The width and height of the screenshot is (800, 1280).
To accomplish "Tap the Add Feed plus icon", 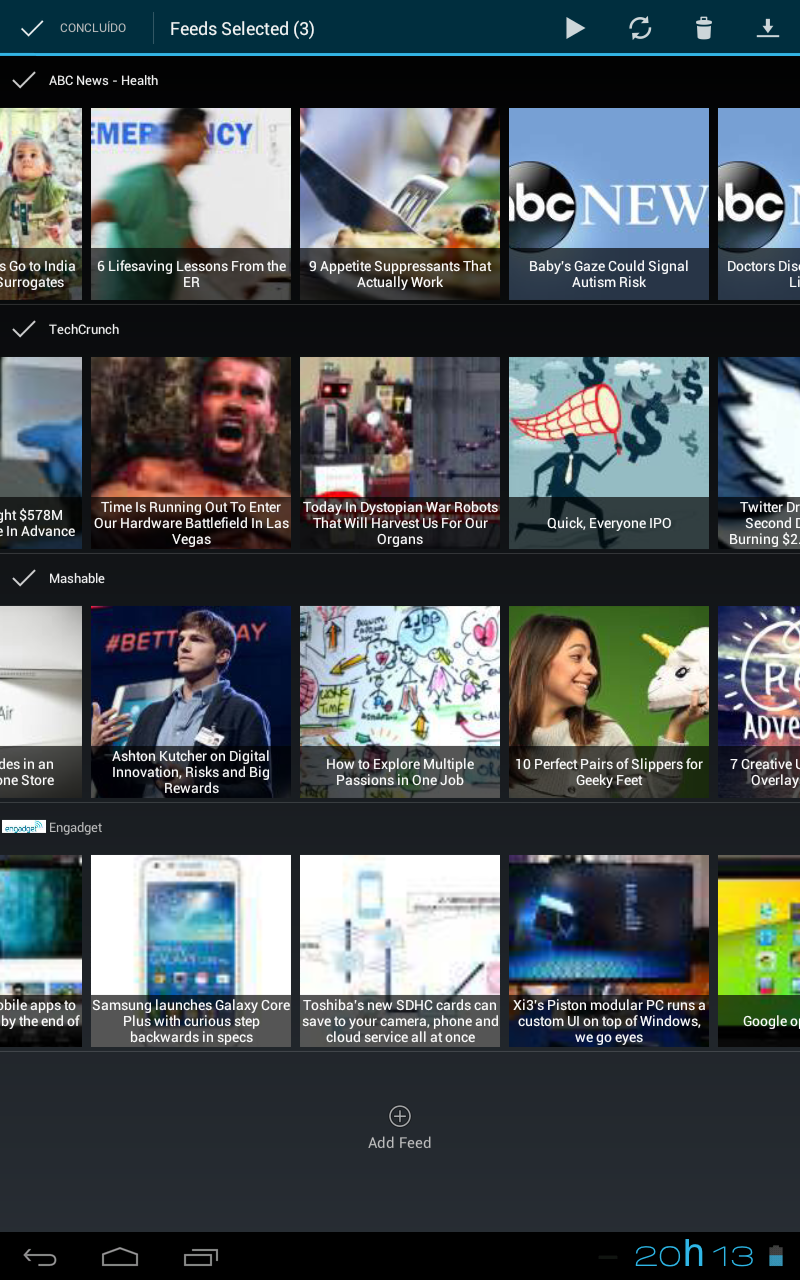I will click(400, 1116).
